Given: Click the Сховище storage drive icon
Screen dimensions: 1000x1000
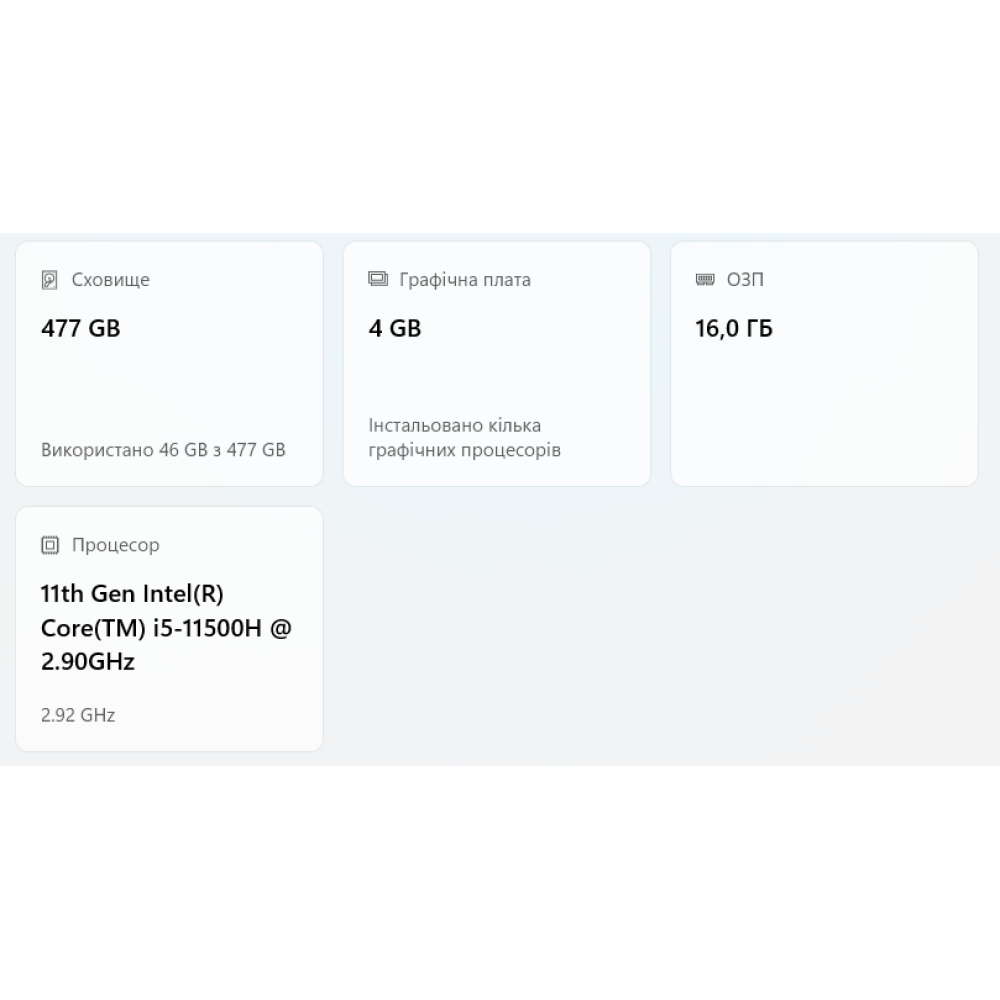Looking at the screenshot, I should coord(50,280).
